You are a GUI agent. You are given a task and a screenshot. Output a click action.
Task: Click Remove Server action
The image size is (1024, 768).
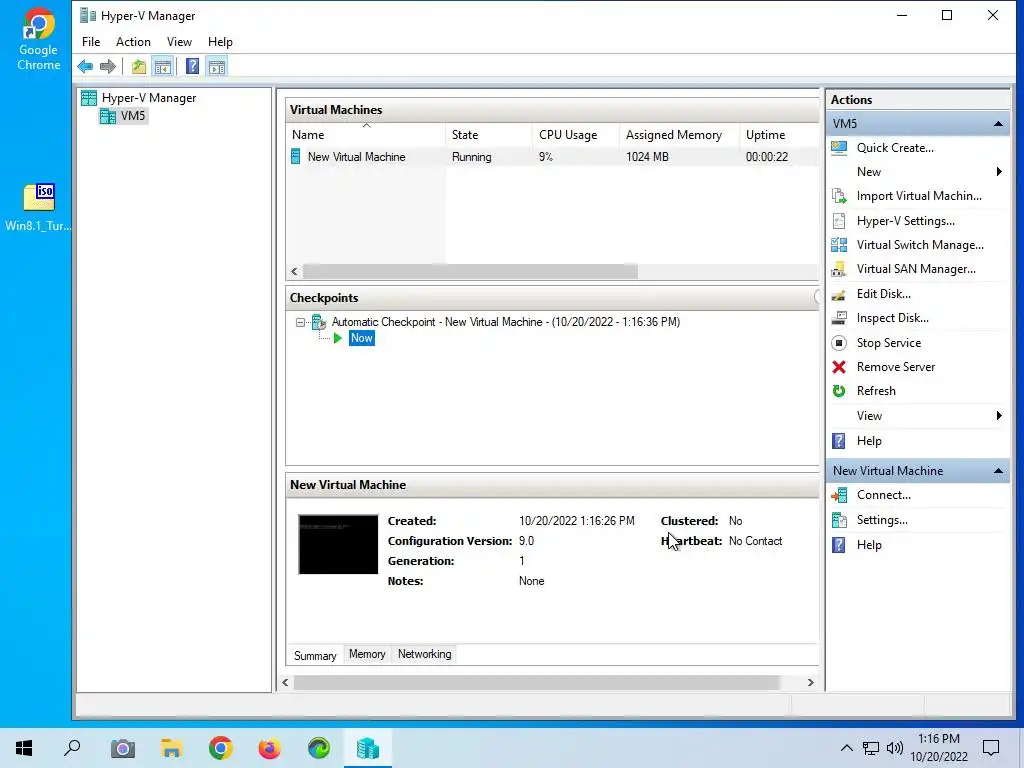point(895,367)
